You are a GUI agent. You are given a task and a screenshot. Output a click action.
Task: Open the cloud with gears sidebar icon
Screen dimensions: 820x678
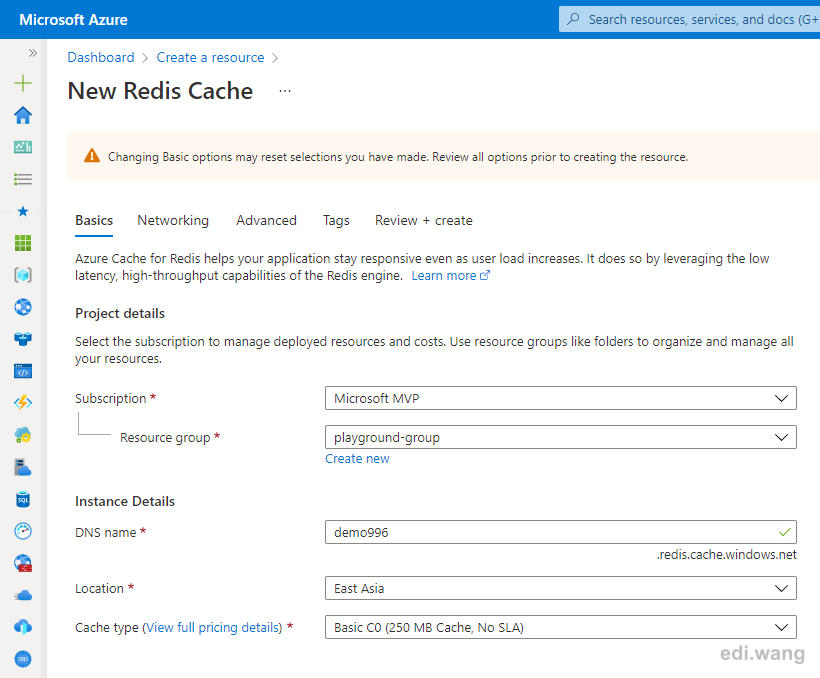tap(23, 435)
